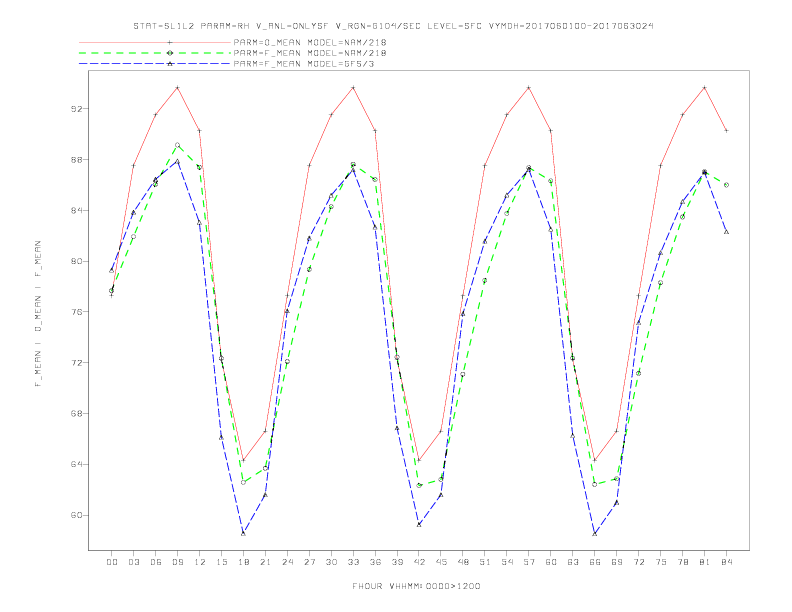Click the y-axis tick label 72

point(76,363)
